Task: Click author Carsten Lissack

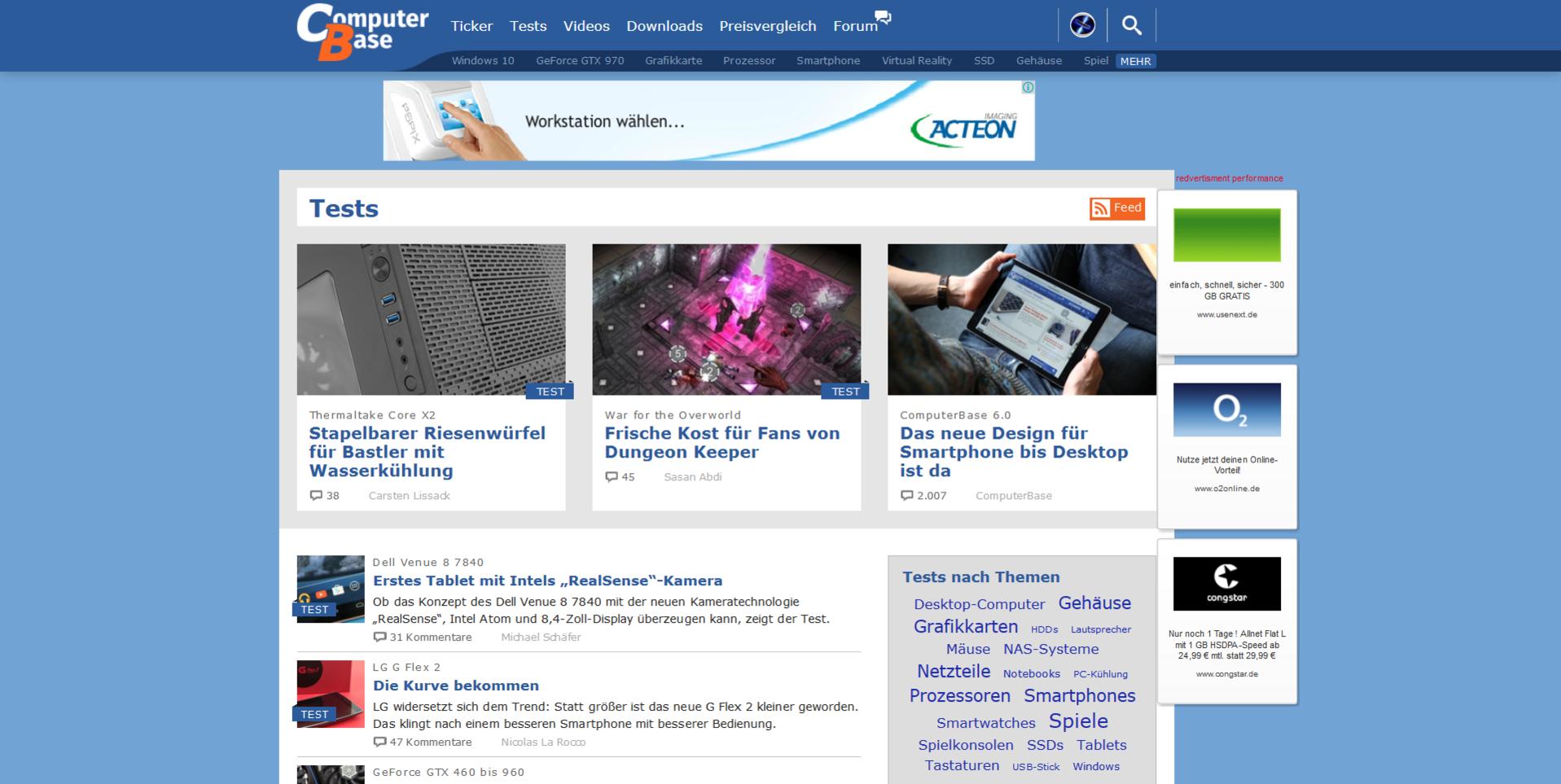Action: [x=409, y=496]
